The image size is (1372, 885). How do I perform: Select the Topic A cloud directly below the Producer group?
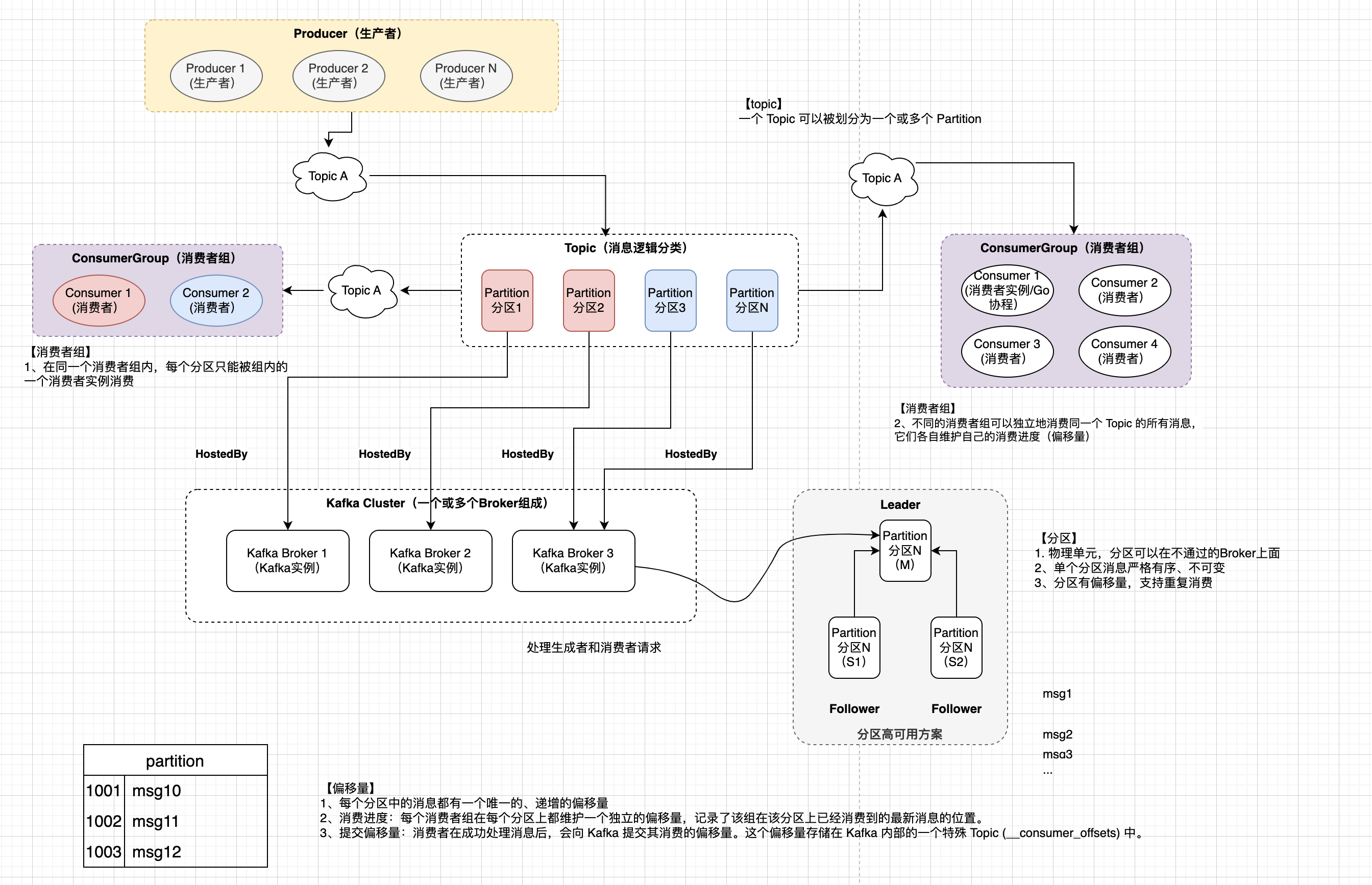click(x=329, y=177)
